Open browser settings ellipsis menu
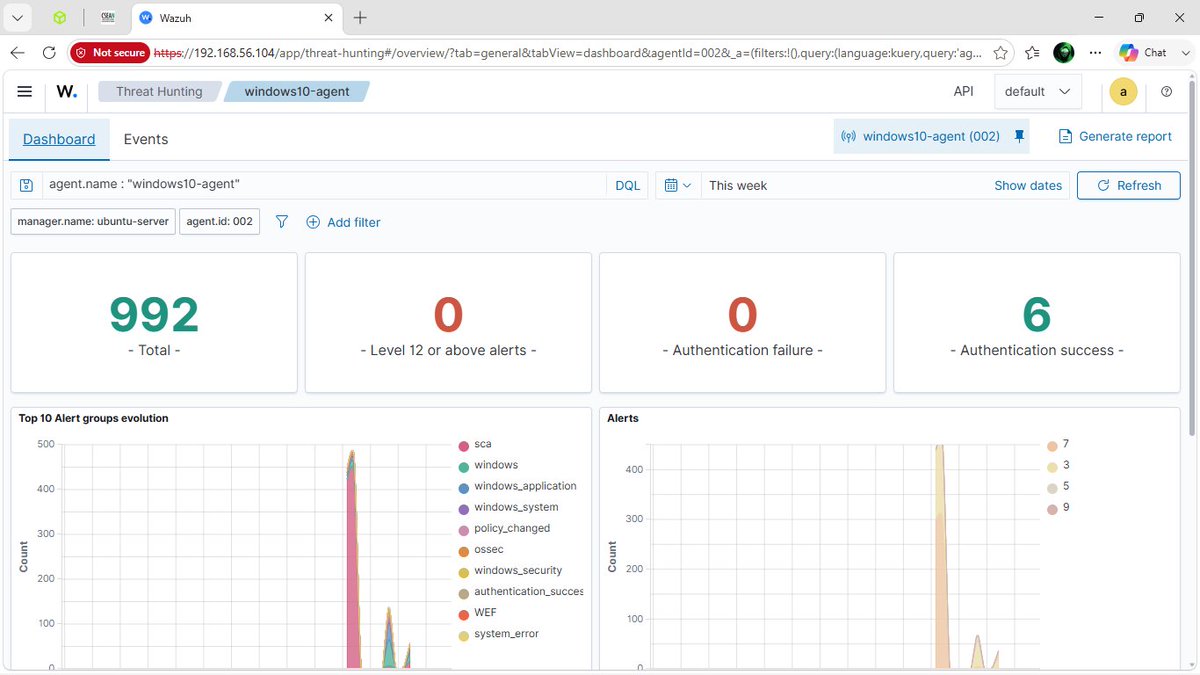The image size is (1200, 675). pos(1095,52)
